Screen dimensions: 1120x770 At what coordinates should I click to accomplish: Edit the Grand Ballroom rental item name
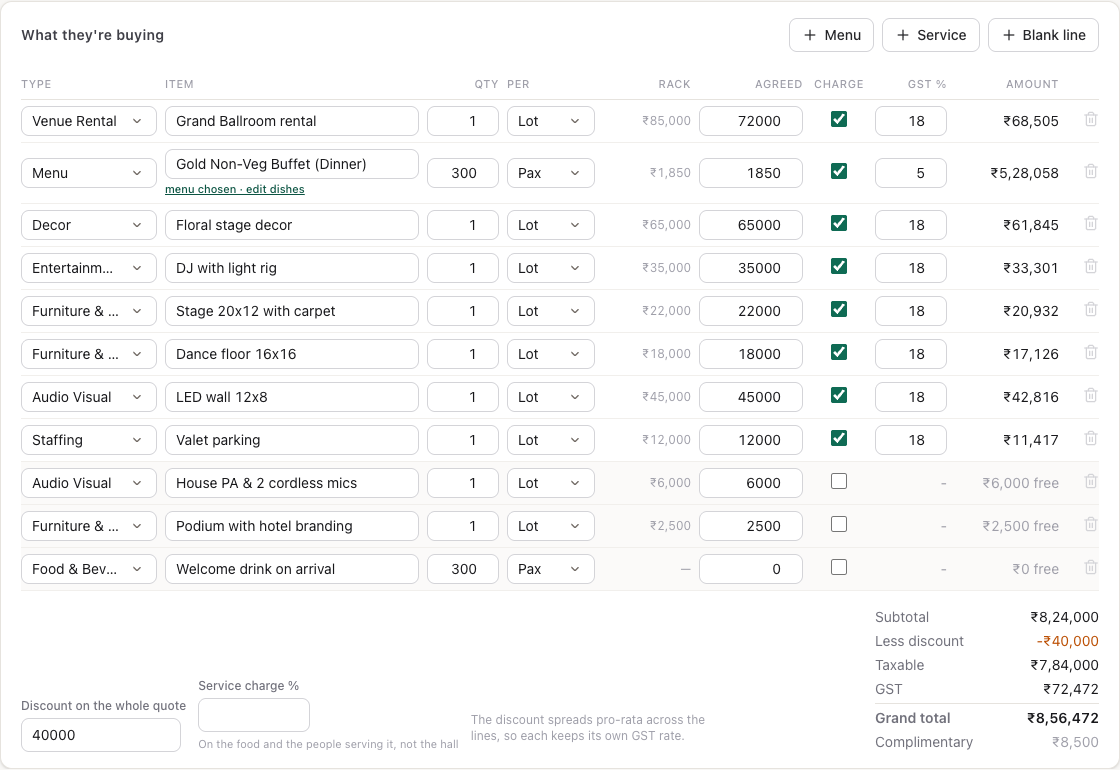pos(291,121)
